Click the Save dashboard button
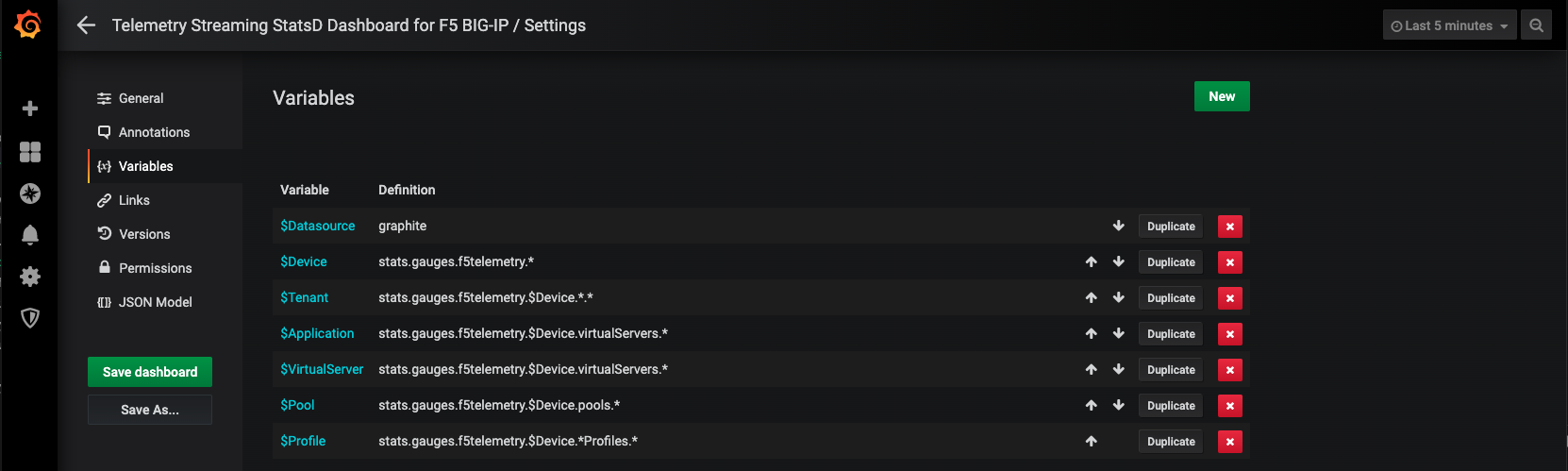The width and height of the screenshot is (1568, 471). point(150,372)
